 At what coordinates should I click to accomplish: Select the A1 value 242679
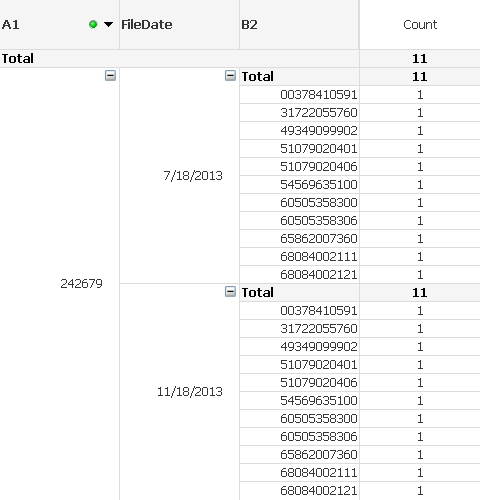pyautogui.click(x=81, y=284)
